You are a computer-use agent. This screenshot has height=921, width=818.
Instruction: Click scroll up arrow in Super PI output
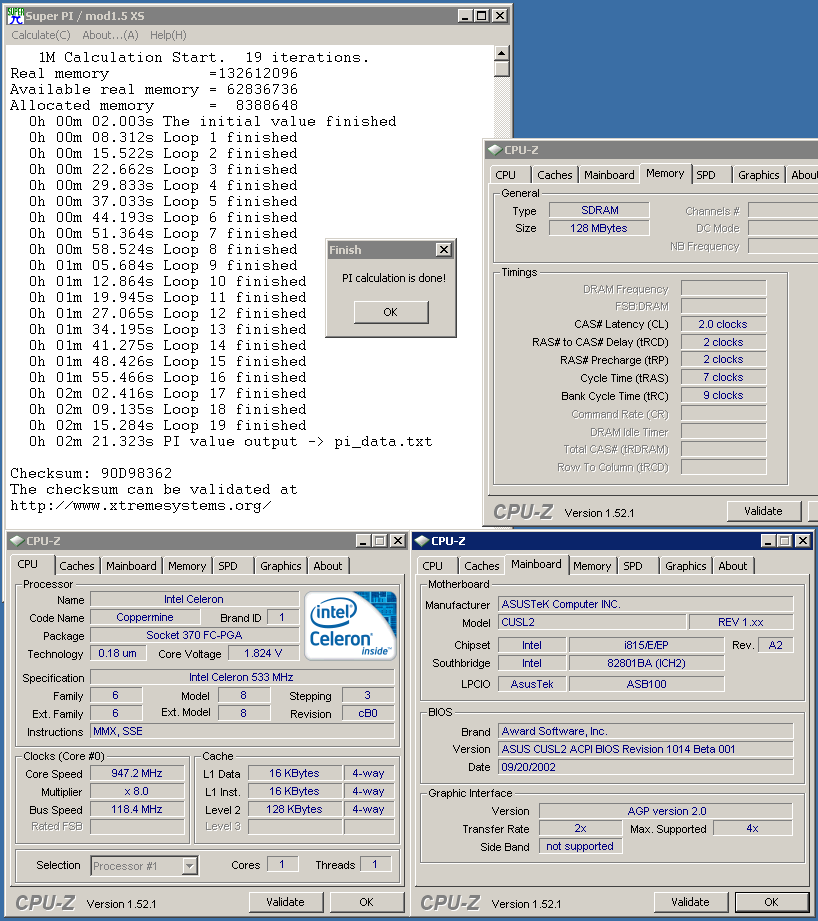(x=502, y=54)
